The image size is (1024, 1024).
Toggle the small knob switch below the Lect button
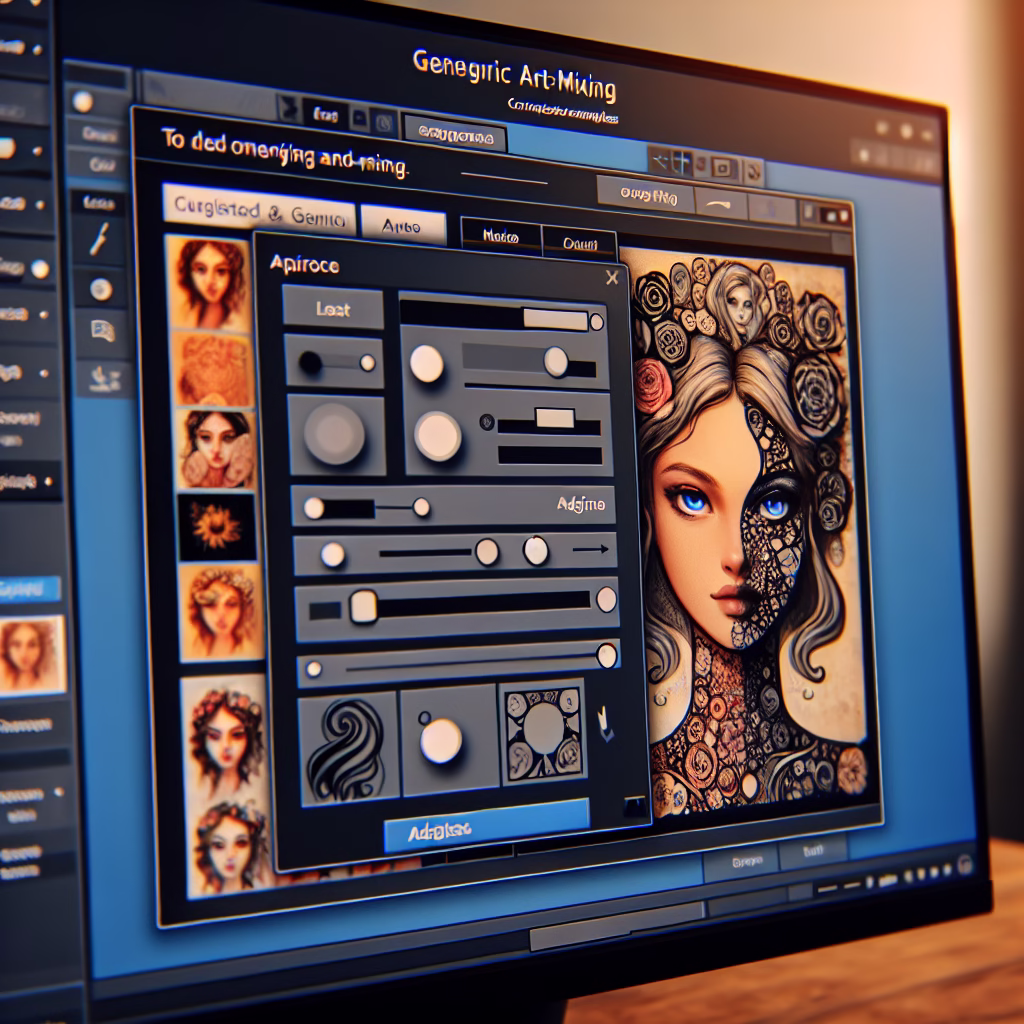point(336,362)
